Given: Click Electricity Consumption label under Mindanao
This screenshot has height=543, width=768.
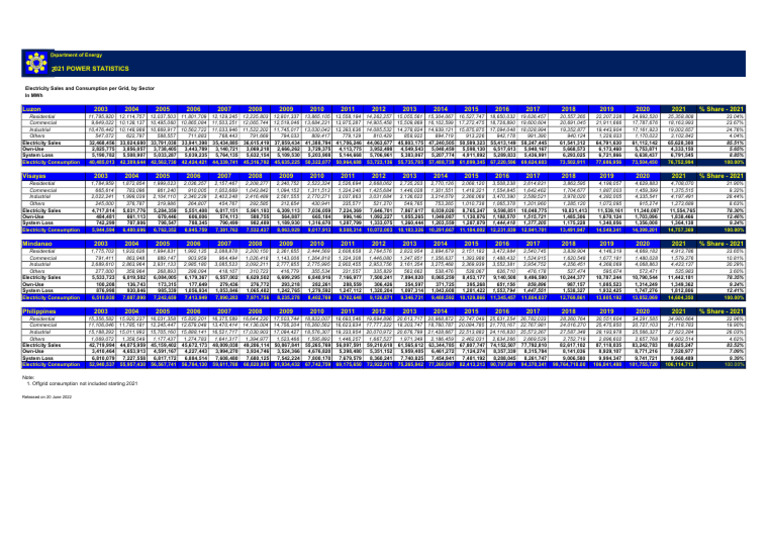Looking at the screenshot, I should pyautogui.click(x=51, y=297).
